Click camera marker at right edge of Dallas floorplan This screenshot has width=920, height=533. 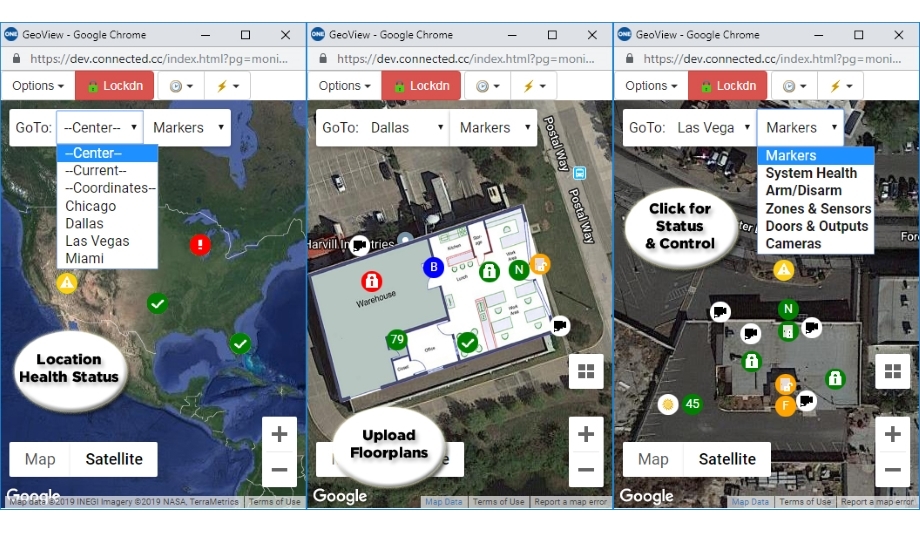click(x=560, y=325)
